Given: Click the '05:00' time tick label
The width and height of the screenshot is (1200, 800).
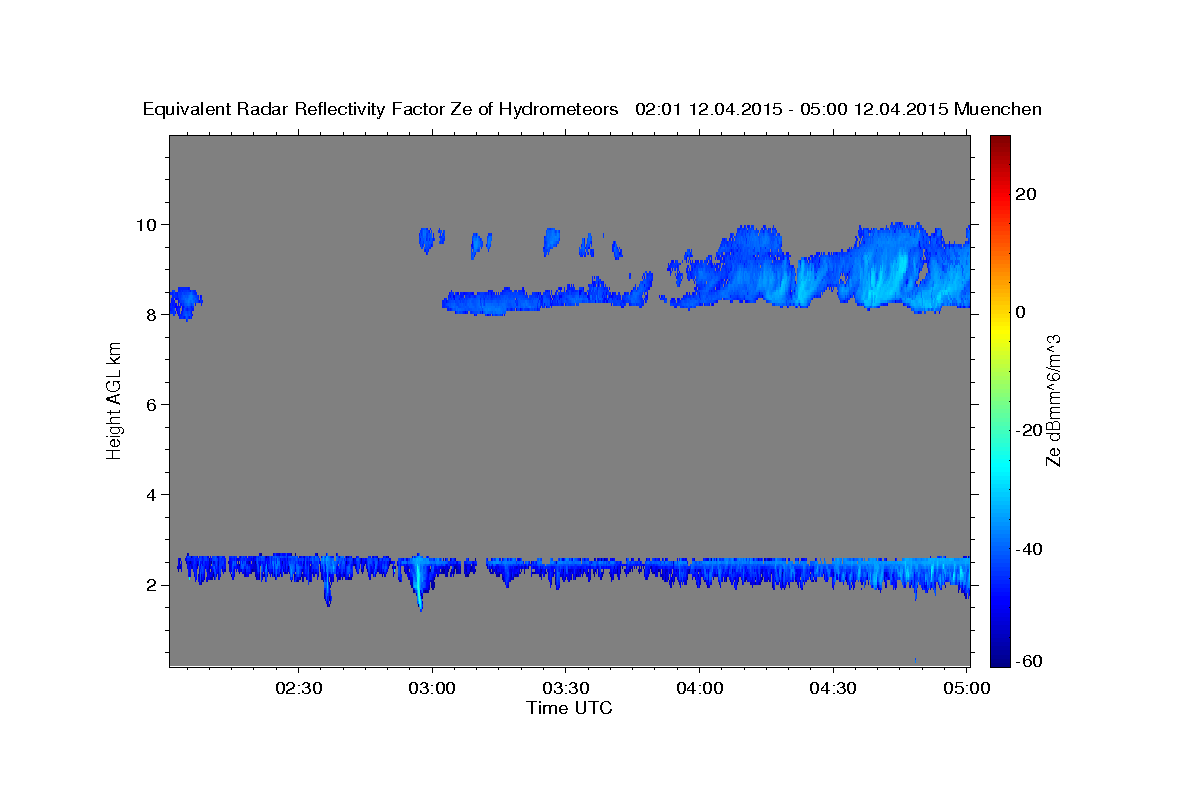Looking at the screenshot, I should (966, 689).
